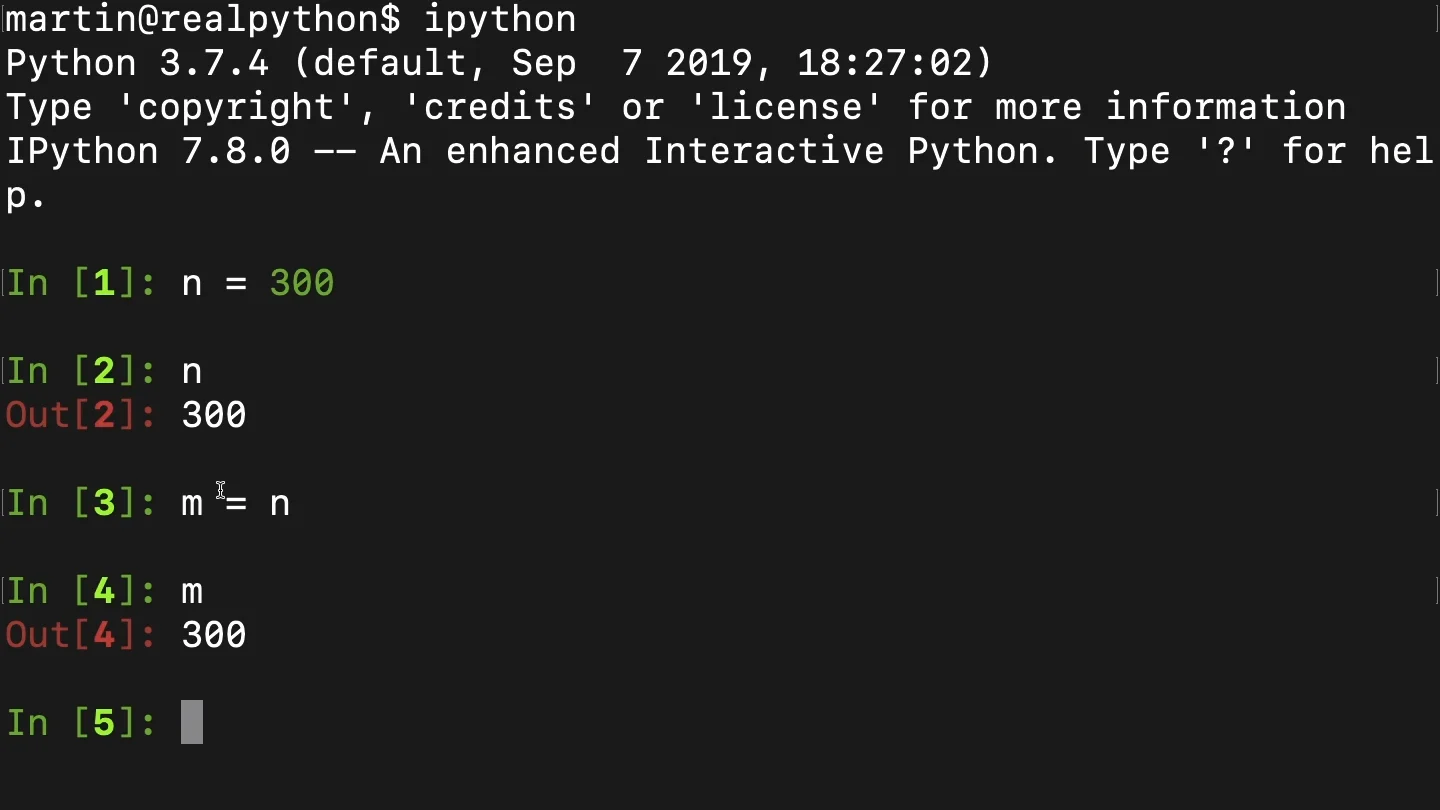Click the In [4] prompt label
The height and width of the screenshot is (810, 1440).
coord(81,591)
